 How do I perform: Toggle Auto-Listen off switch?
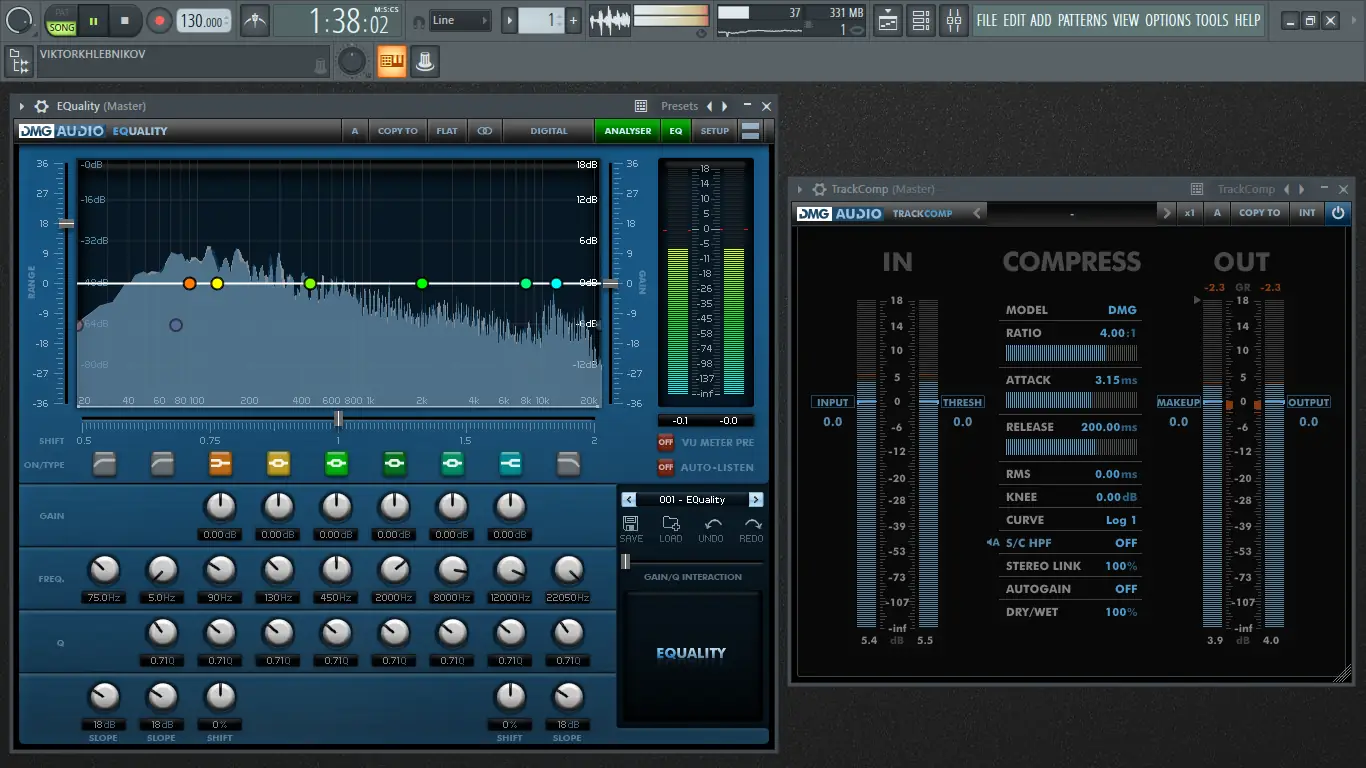coord(665,467)
